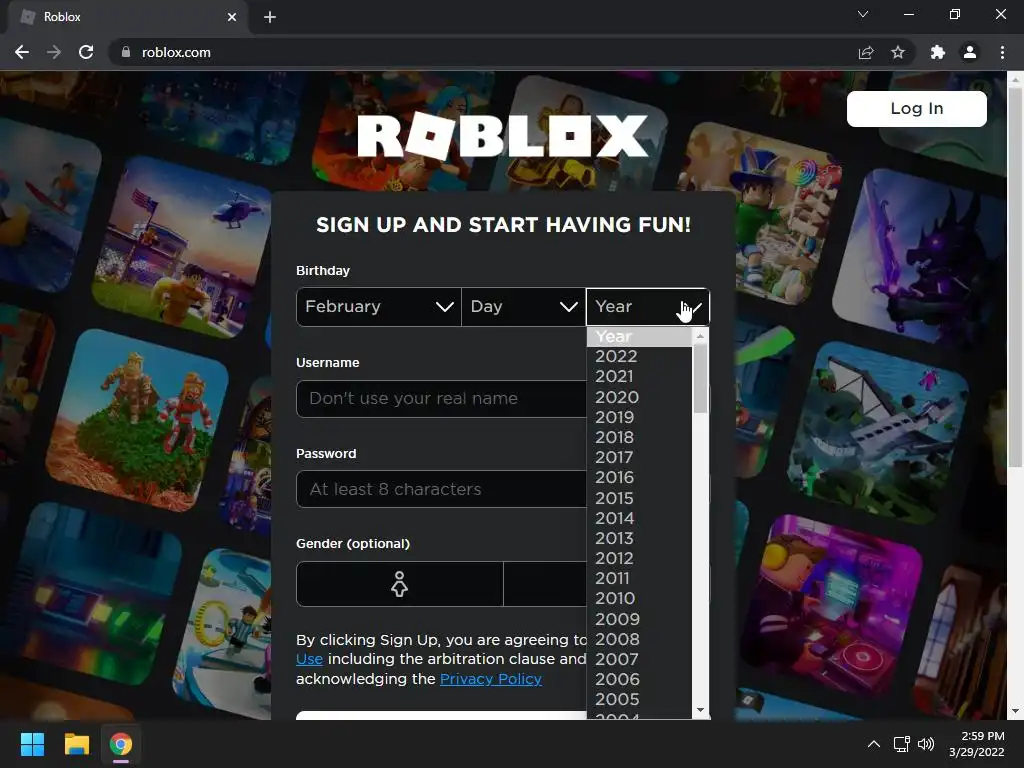
Task: Click the browser forward arrow
Action: pos(54,52)
